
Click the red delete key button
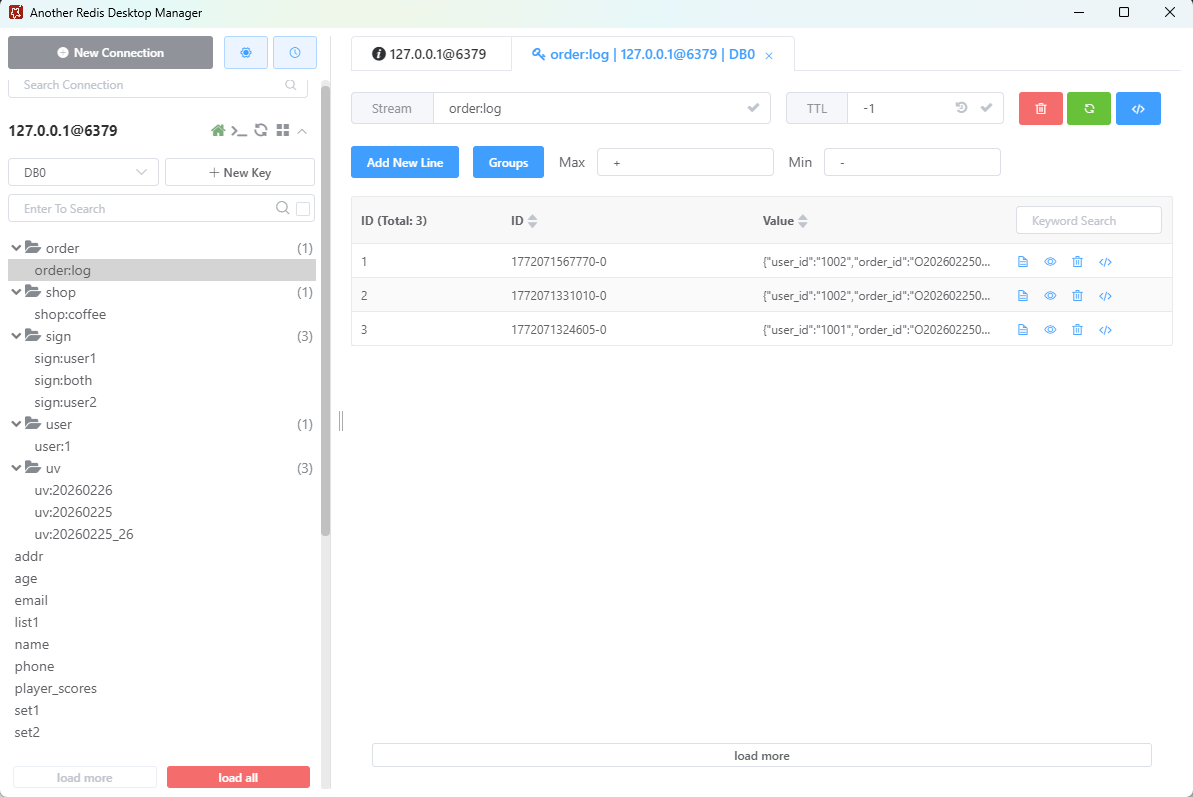click(x=1041, y=108)
